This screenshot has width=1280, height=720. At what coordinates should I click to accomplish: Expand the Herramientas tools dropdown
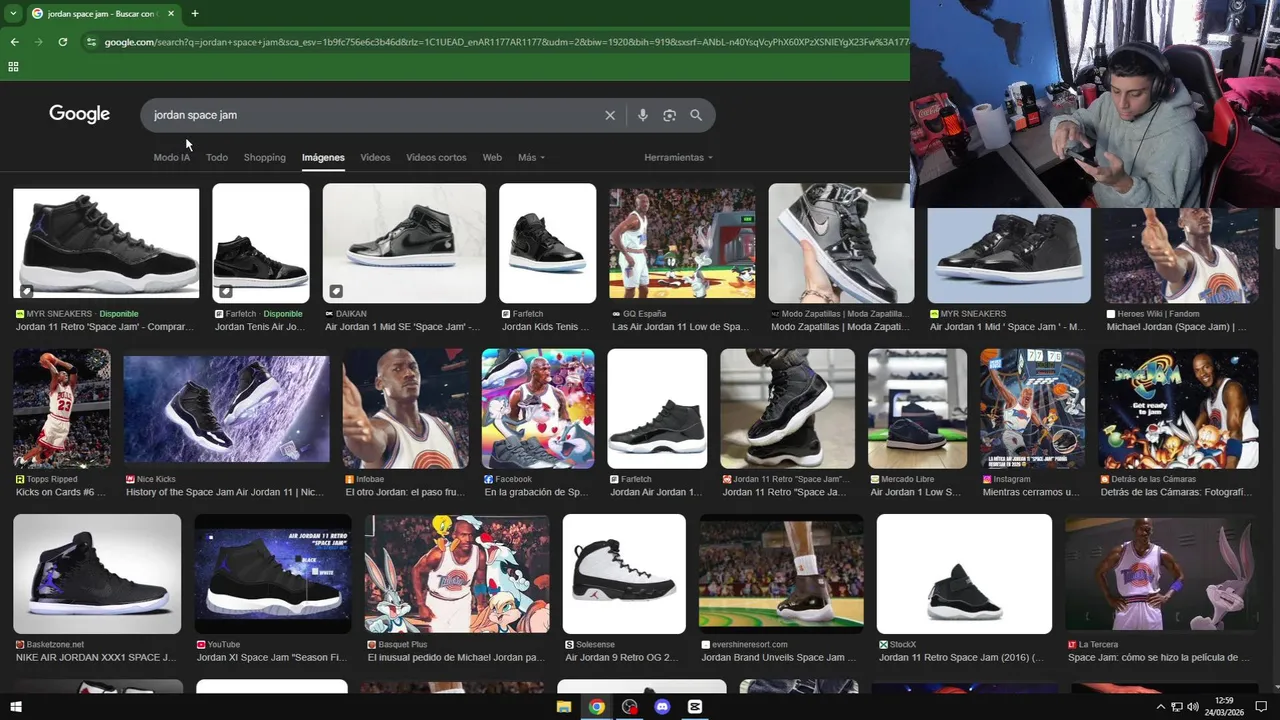click(x=679, y=157)
